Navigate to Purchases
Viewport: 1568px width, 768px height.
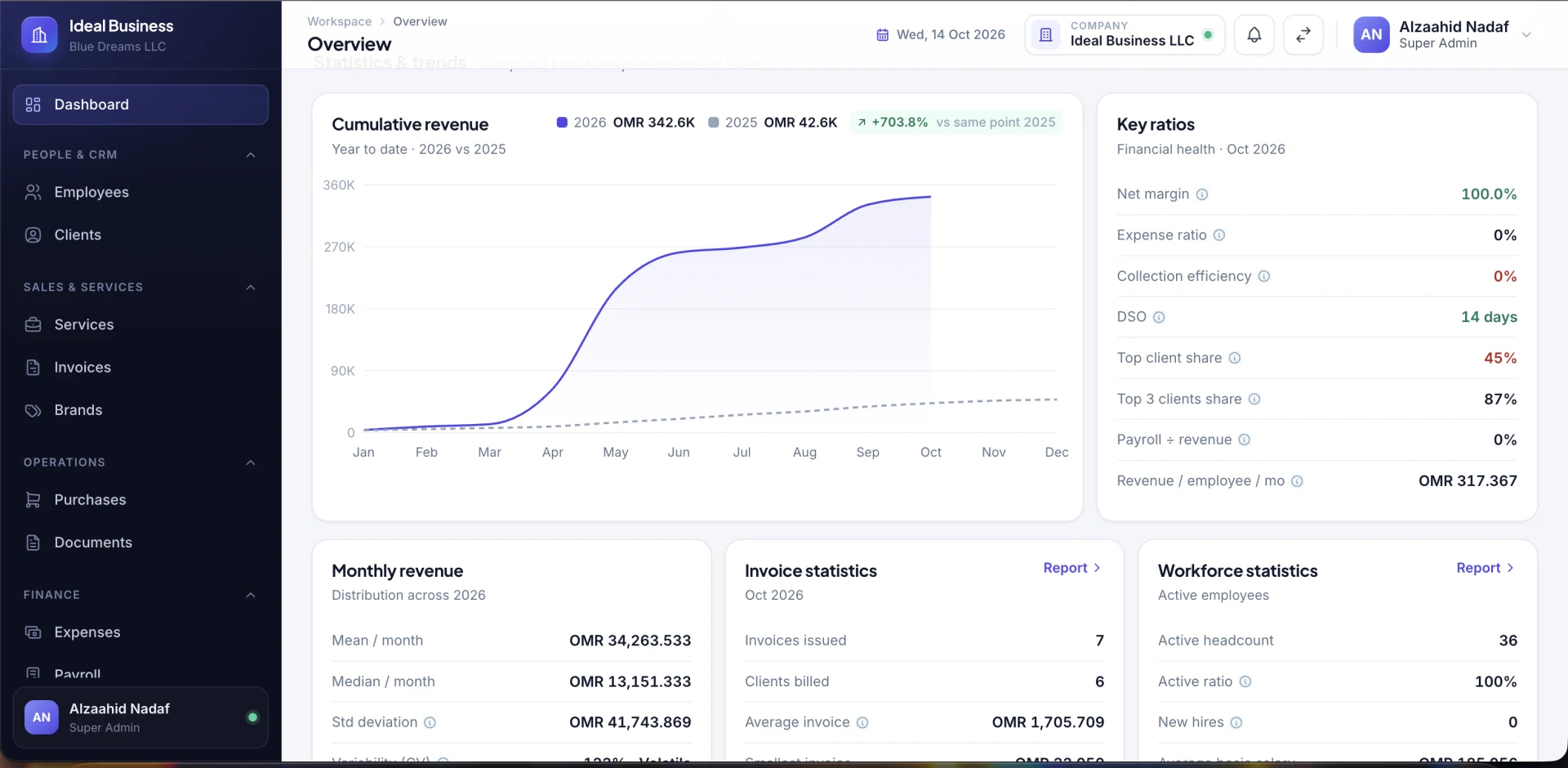pos(140,500)
